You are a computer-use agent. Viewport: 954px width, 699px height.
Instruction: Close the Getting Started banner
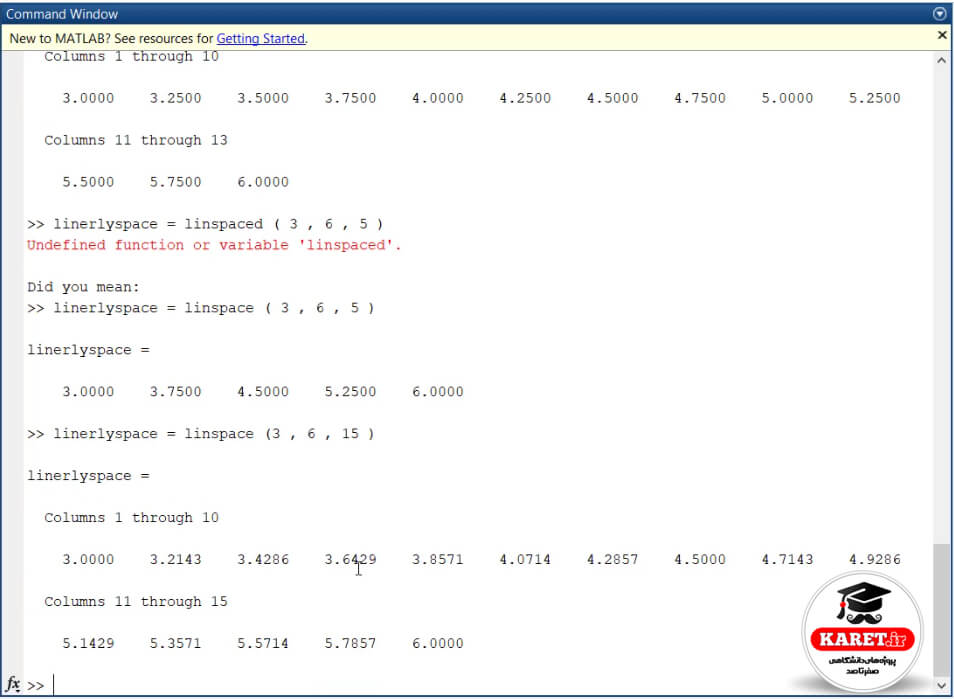942,35
